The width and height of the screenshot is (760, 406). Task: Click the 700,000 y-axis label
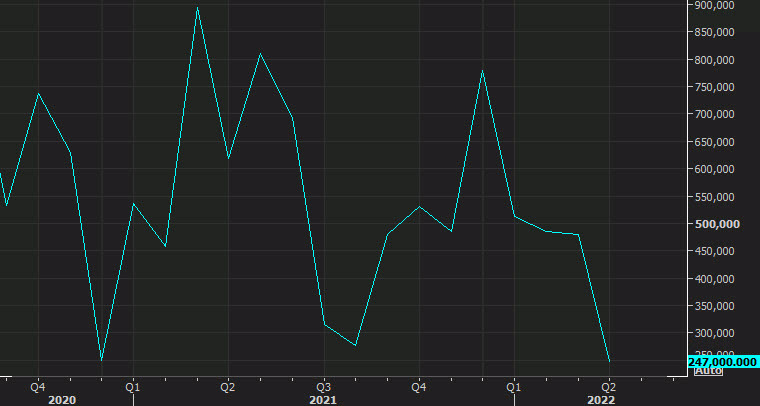click(x=714, y=114)
